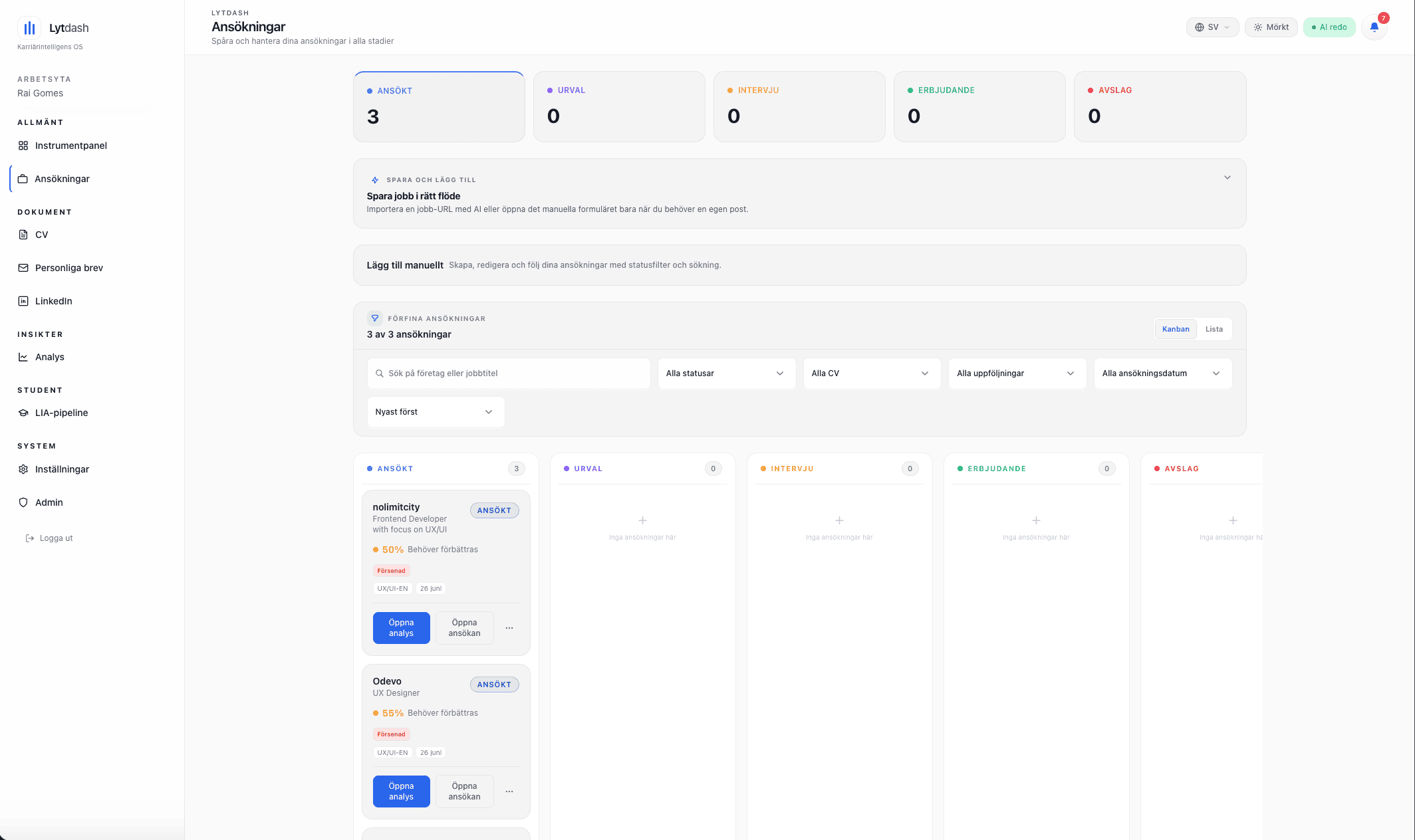Viewport: 1415px width, 840px height.
Task: Click the LinkedIn icon in sidebar
Action: pos(23,301)
